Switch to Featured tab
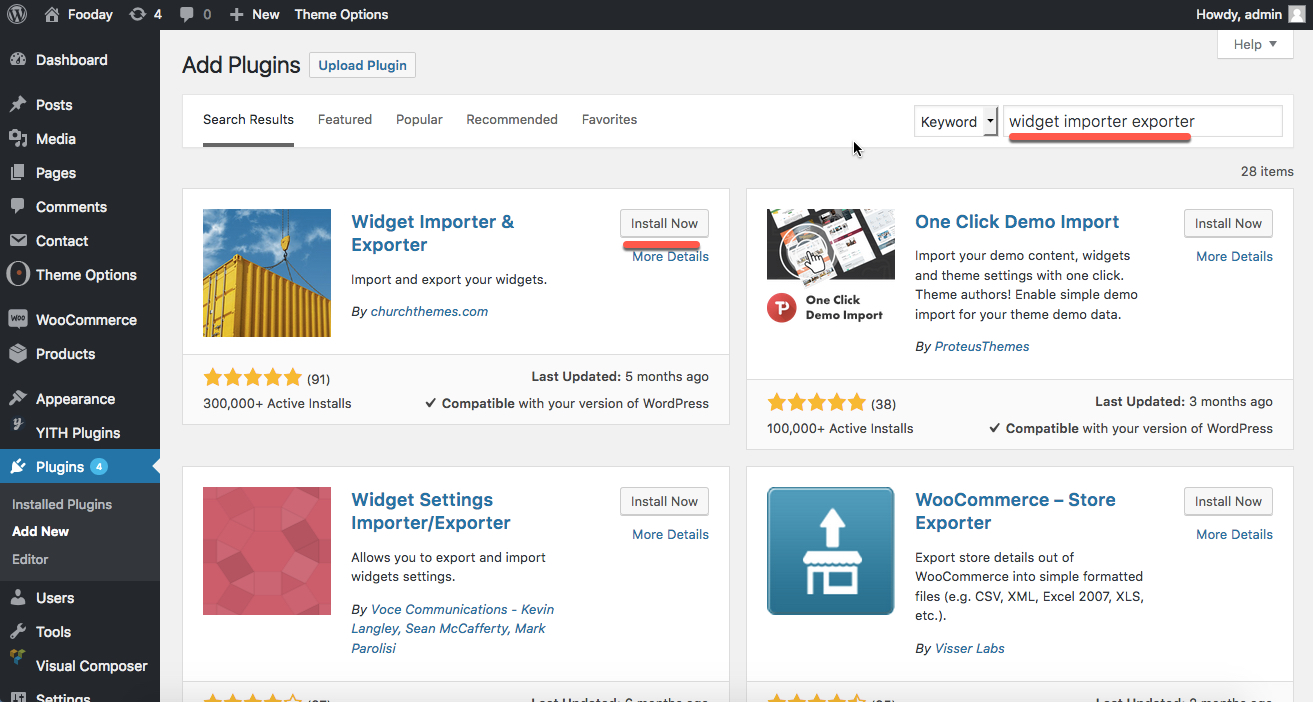Viewport: 1313px width, 702px height. coord(345,120)
